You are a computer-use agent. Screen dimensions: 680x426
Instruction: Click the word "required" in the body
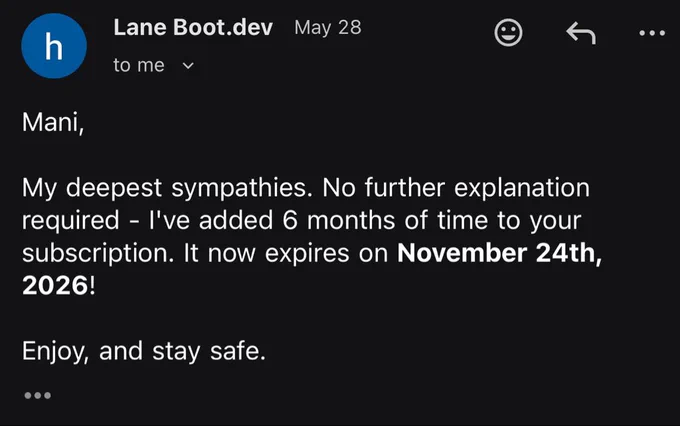(71, 222)
